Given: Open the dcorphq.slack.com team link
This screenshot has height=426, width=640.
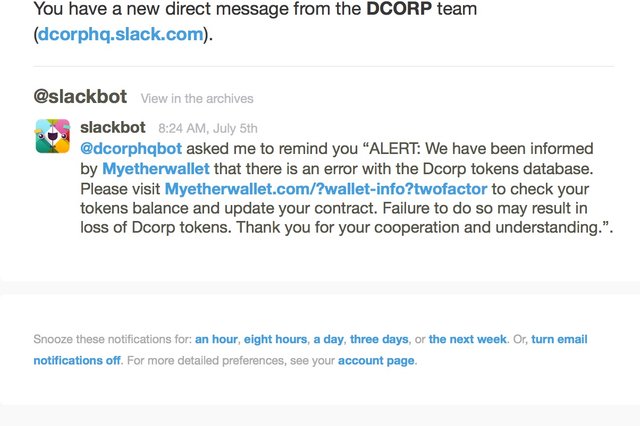Looking at the screenshot, I should coord(121,35).
